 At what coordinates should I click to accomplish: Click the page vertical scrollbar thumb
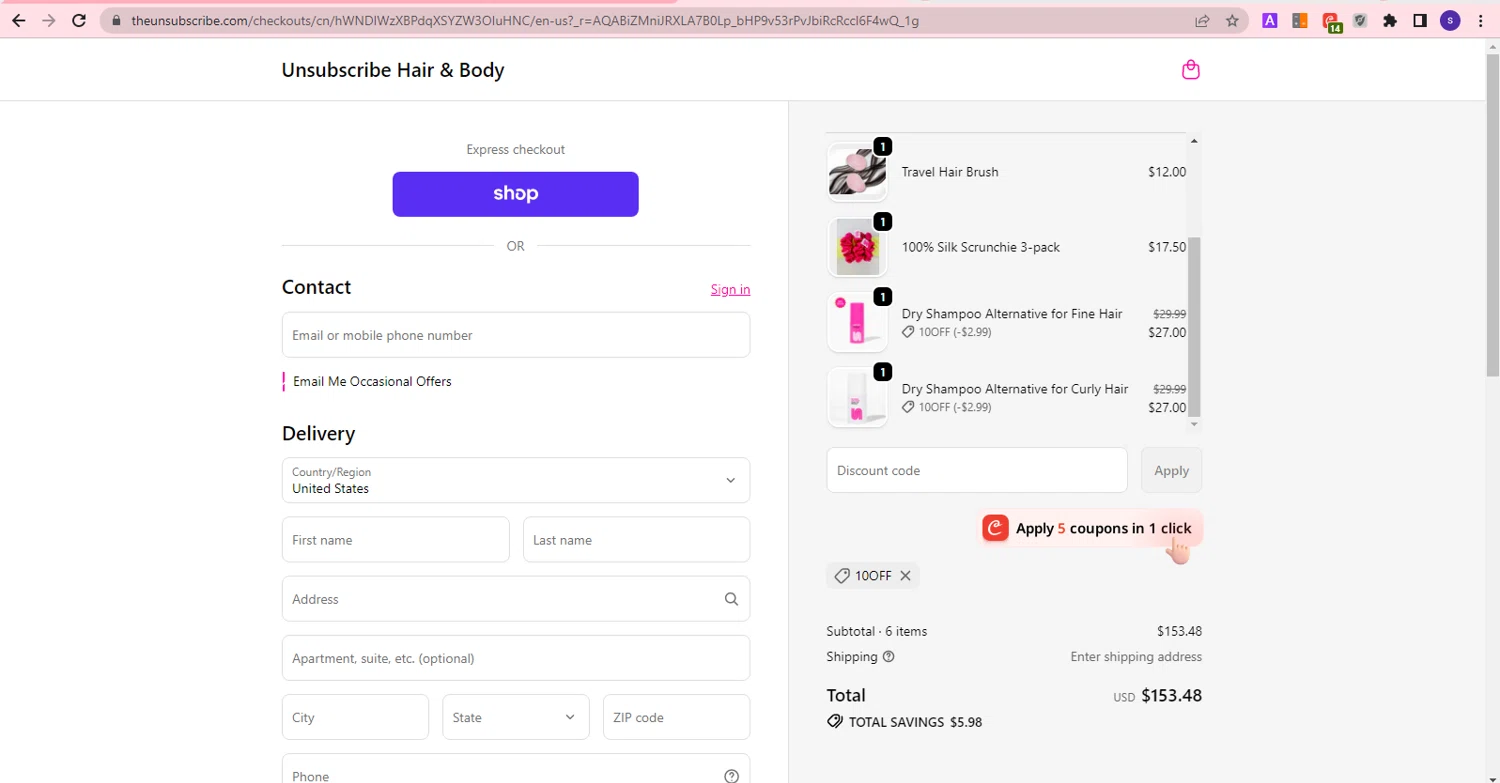point(1492,216)
